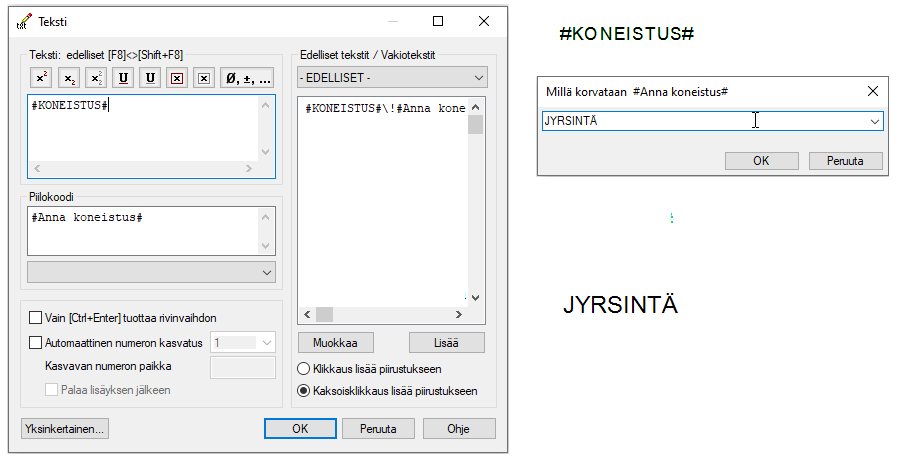Apply the red underline format
Screen dimensions: 898x461
click(123, 78)
